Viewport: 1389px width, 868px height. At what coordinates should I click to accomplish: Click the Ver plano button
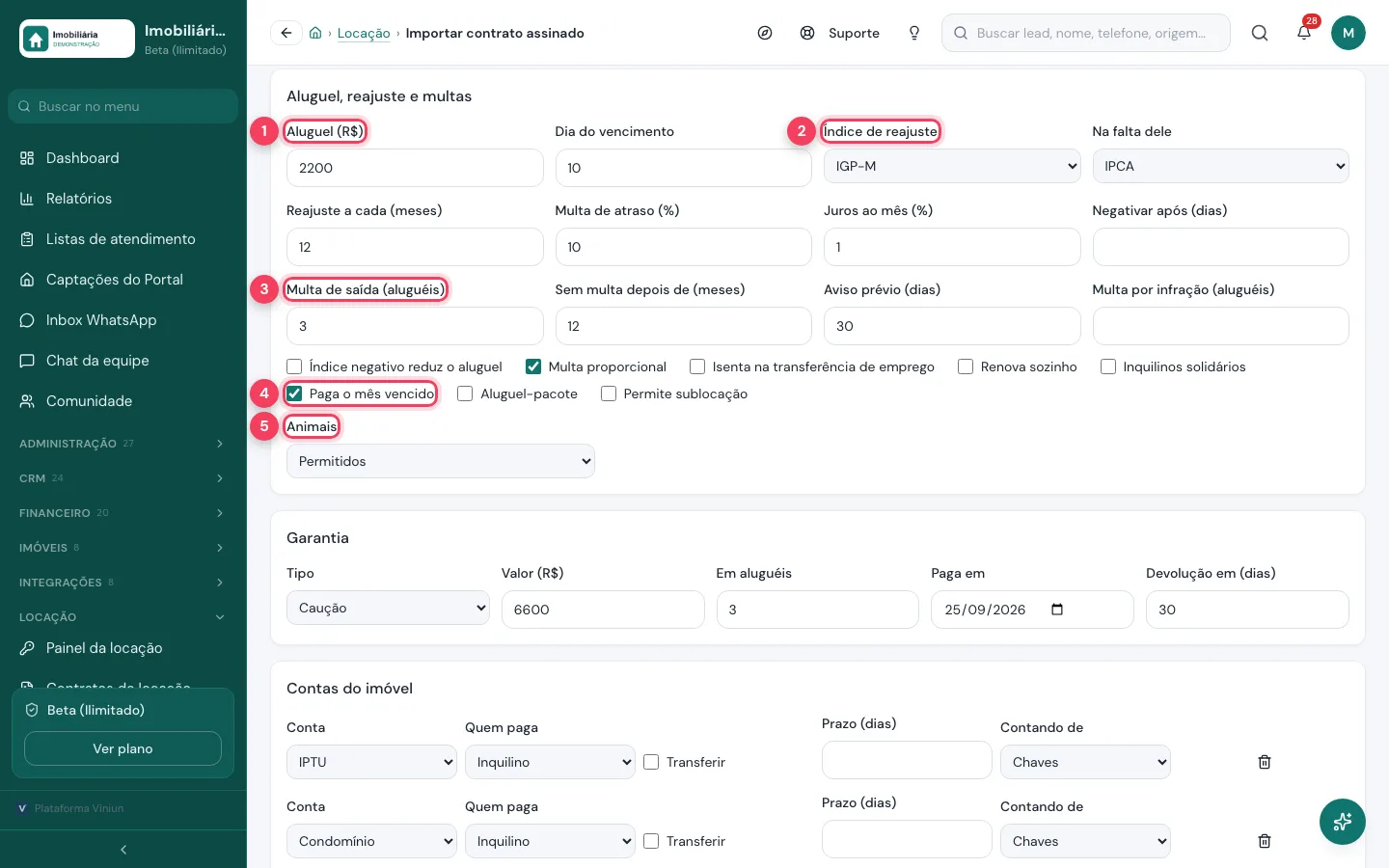pyautogui.click(x=123, y=748)
